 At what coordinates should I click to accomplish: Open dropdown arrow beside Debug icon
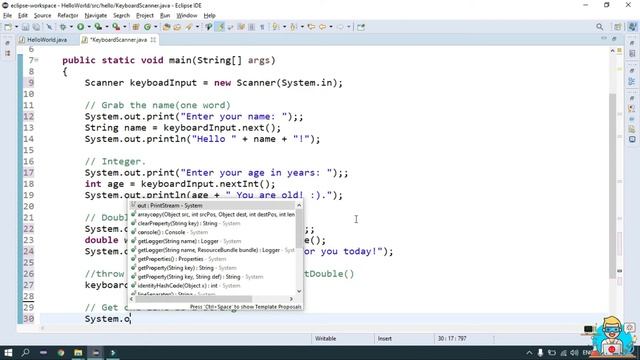(71, 27)
